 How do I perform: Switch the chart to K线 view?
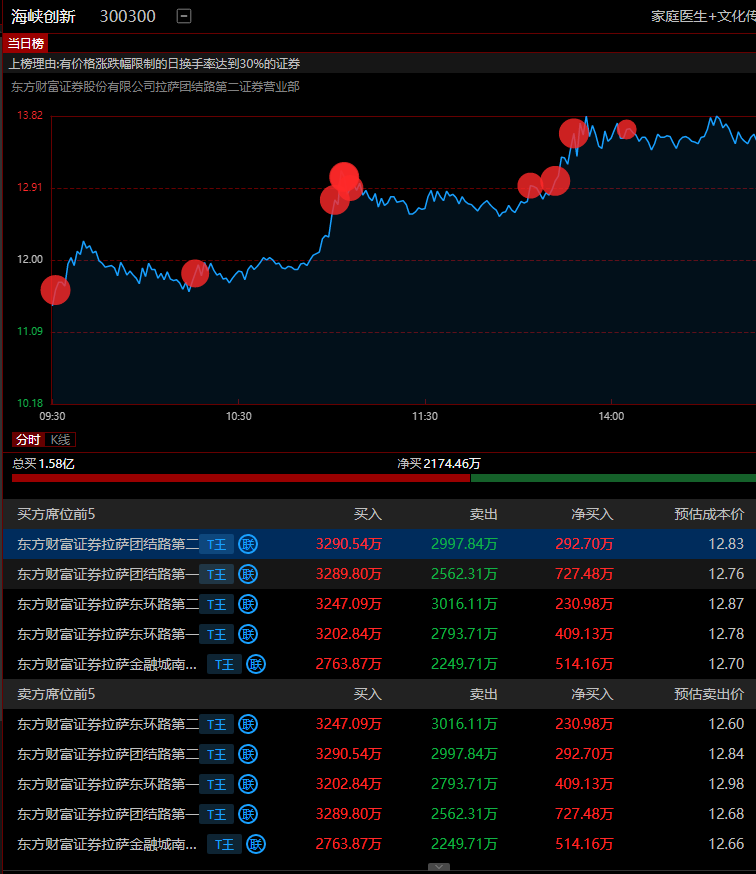61,440
